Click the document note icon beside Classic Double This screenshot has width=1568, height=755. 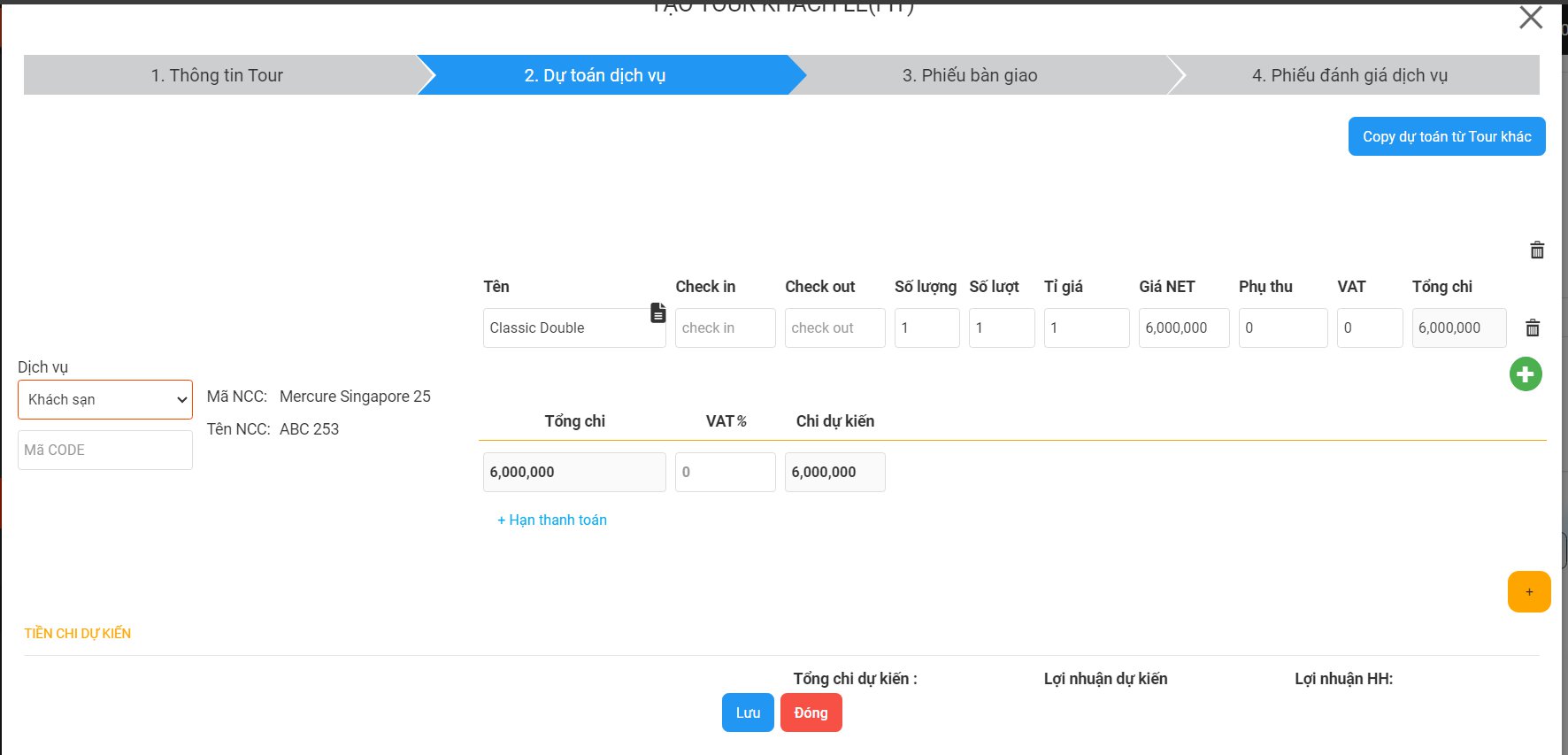pos(657,312)
